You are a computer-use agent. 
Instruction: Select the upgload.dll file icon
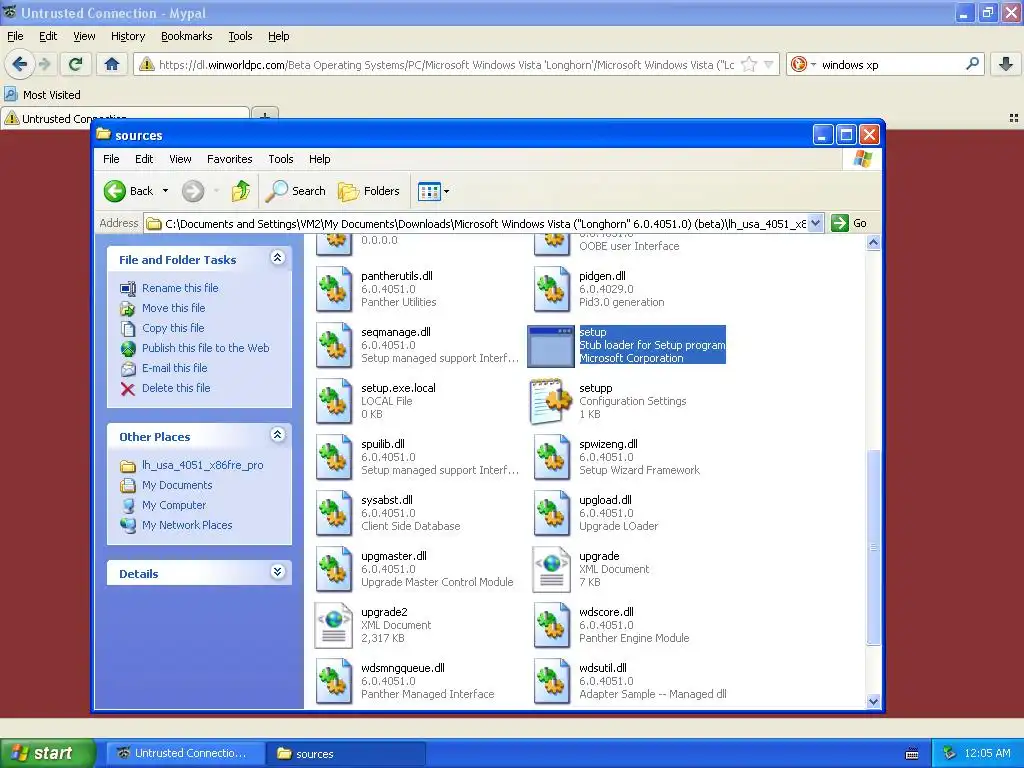pyautogui.click(x=552, y=513)
